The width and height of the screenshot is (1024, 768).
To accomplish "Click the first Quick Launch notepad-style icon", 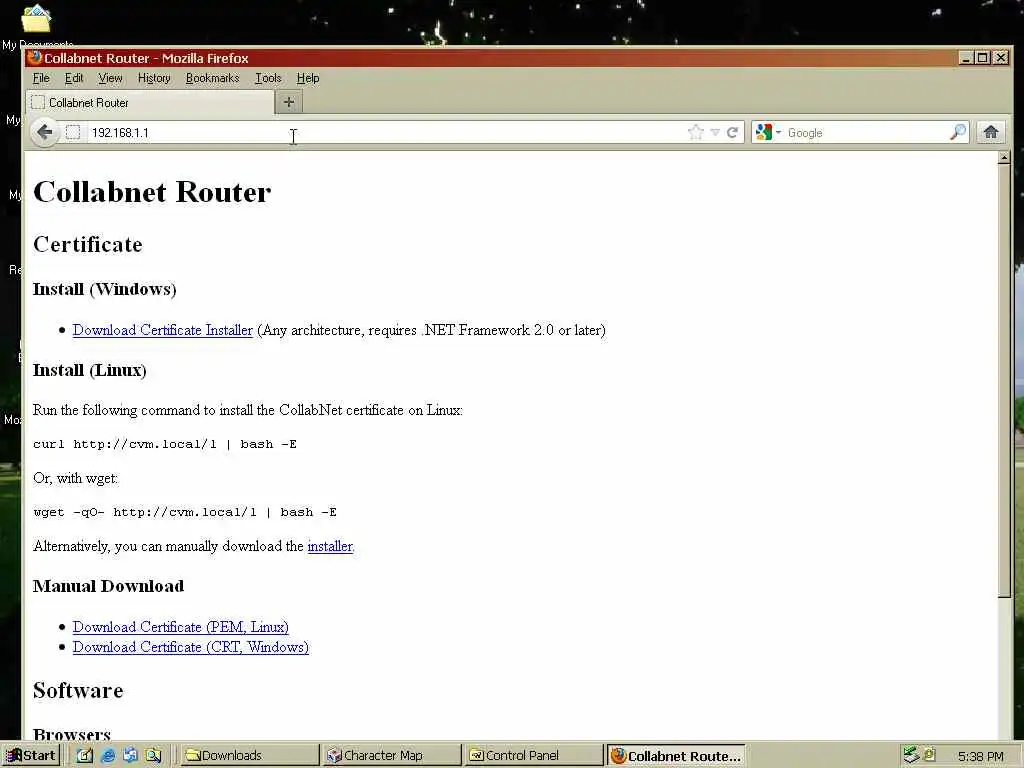I will (x=85, y=756).
